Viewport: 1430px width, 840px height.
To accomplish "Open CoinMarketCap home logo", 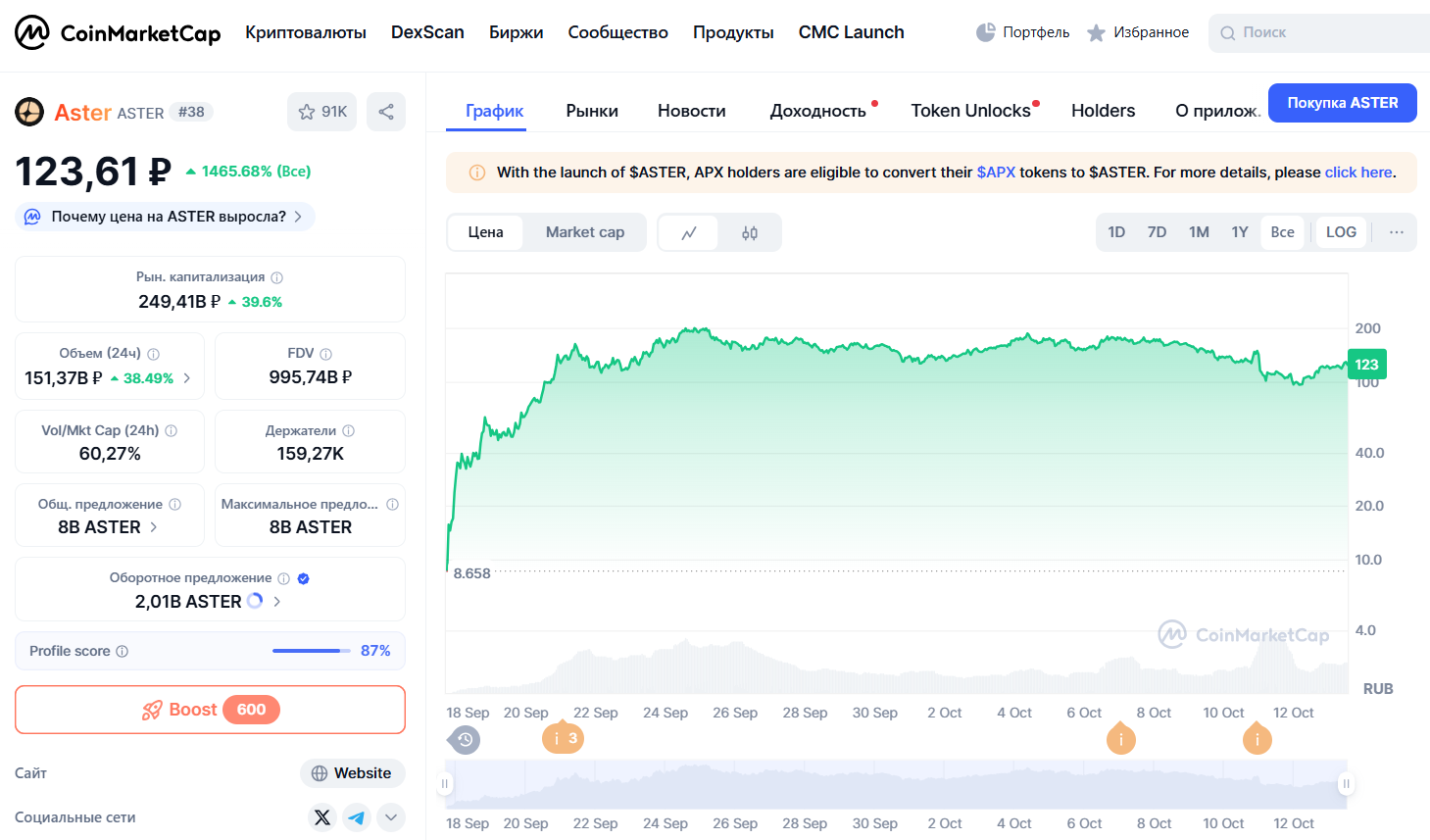I will pyautogui.click(x=118, y=32).
